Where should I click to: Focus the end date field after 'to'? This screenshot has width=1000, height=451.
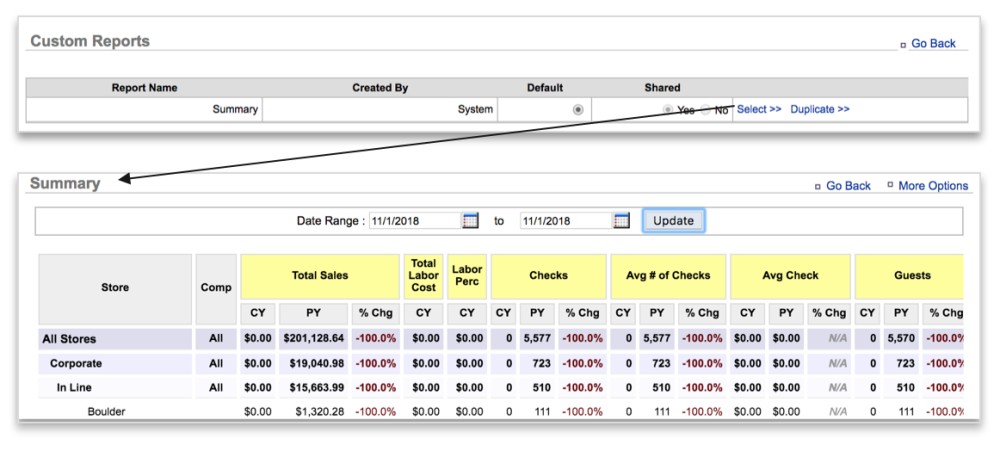click(565, 221)
